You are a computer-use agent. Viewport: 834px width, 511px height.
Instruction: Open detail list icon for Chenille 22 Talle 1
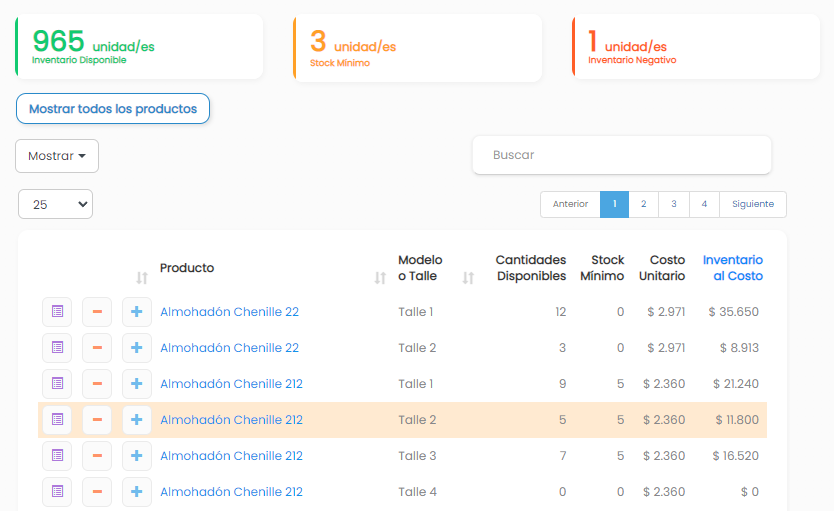coord(57,312)
